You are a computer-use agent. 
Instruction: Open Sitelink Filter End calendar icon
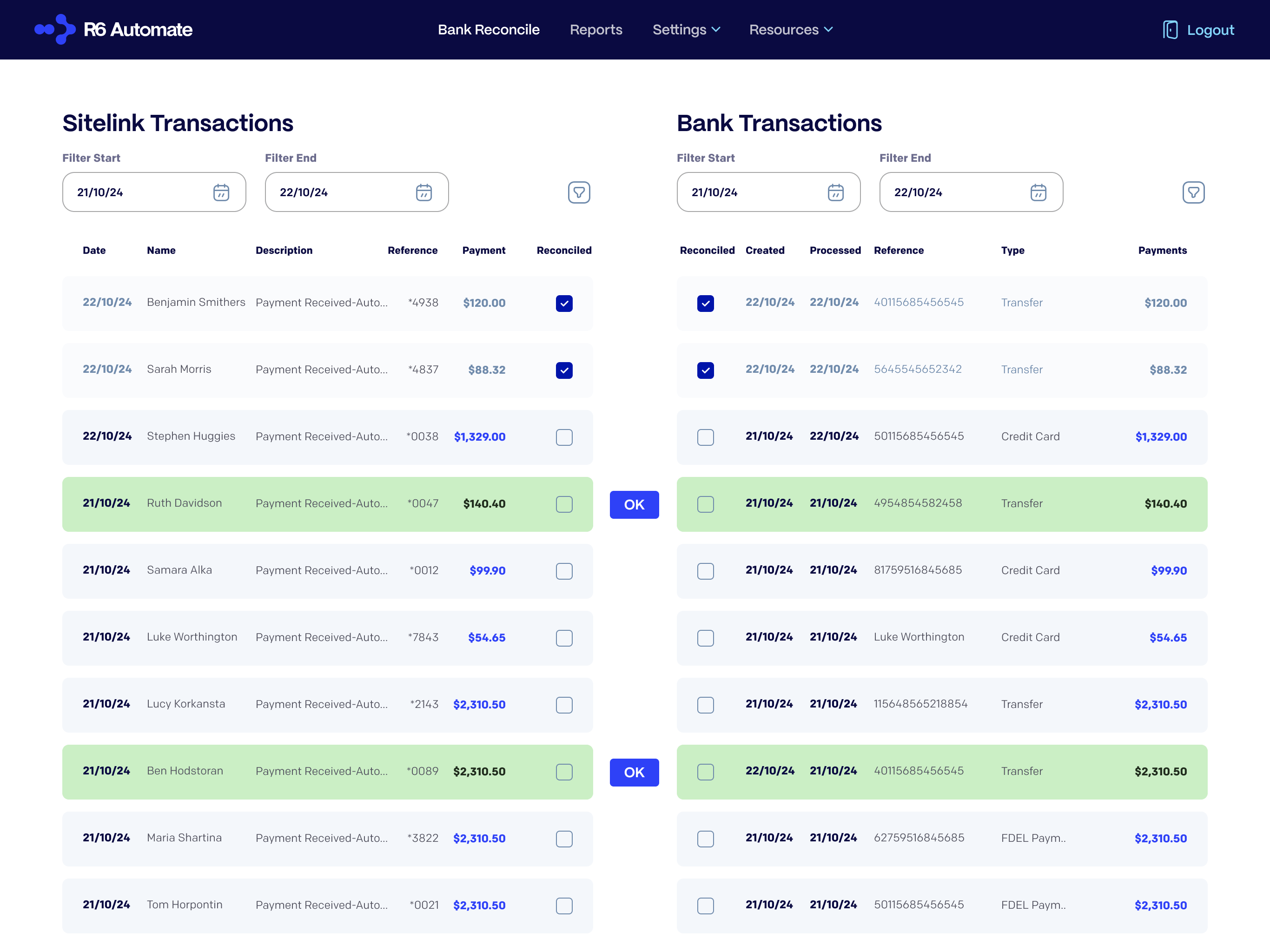(423, 192)
